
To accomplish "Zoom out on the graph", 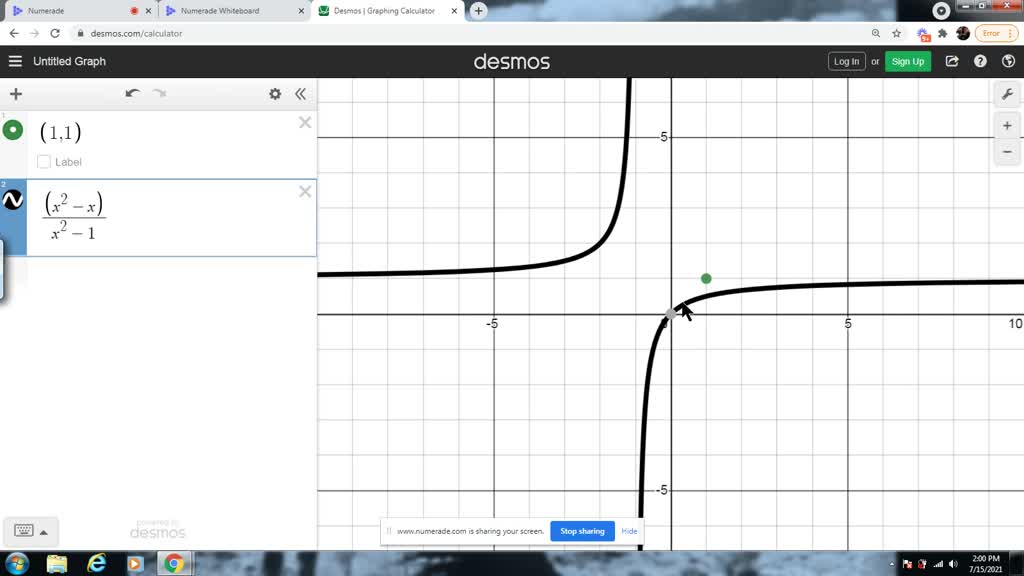I will (x=1007, y=152).
